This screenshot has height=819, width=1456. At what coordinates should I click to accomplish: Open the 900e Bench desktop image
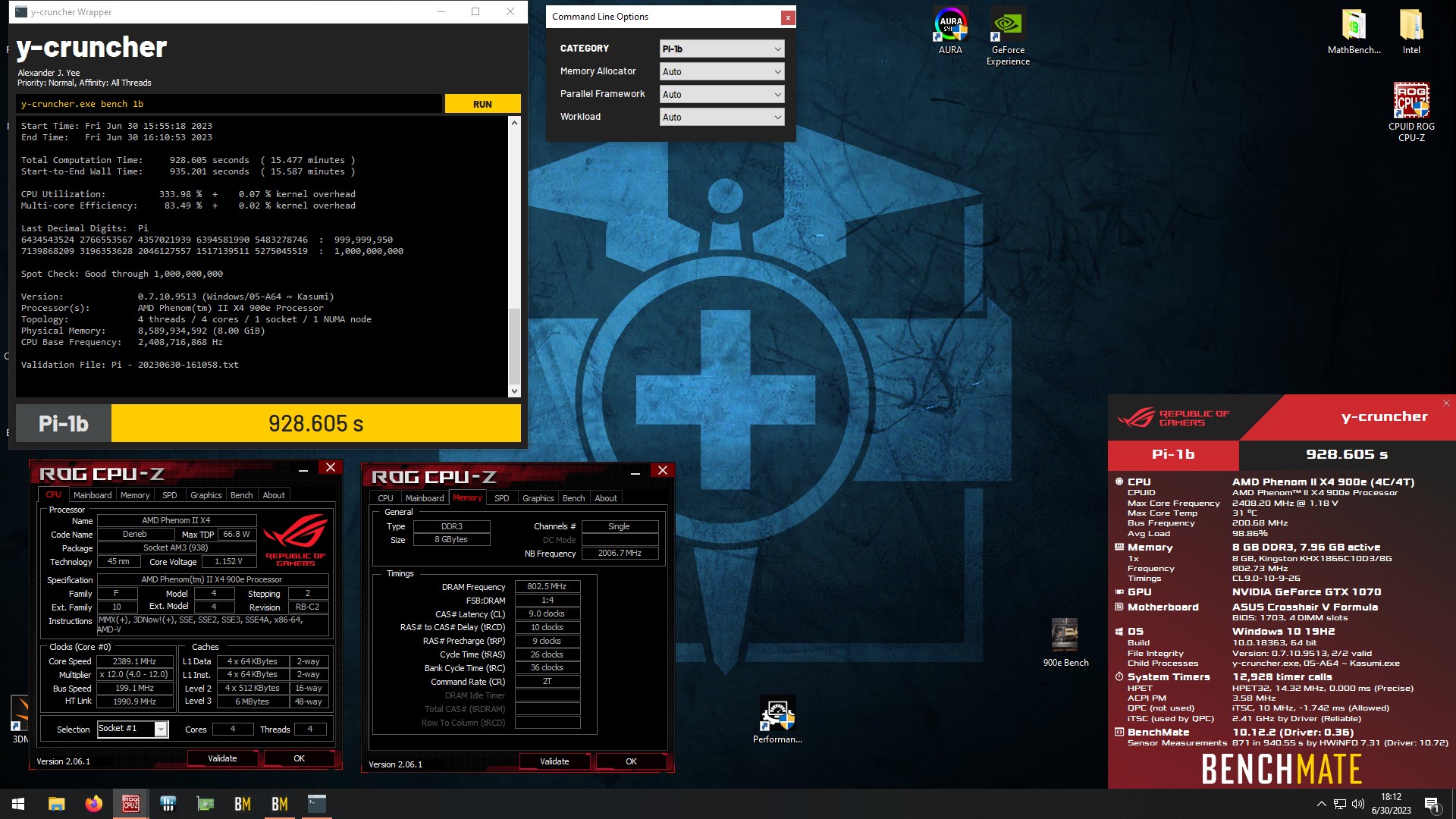1065,642
